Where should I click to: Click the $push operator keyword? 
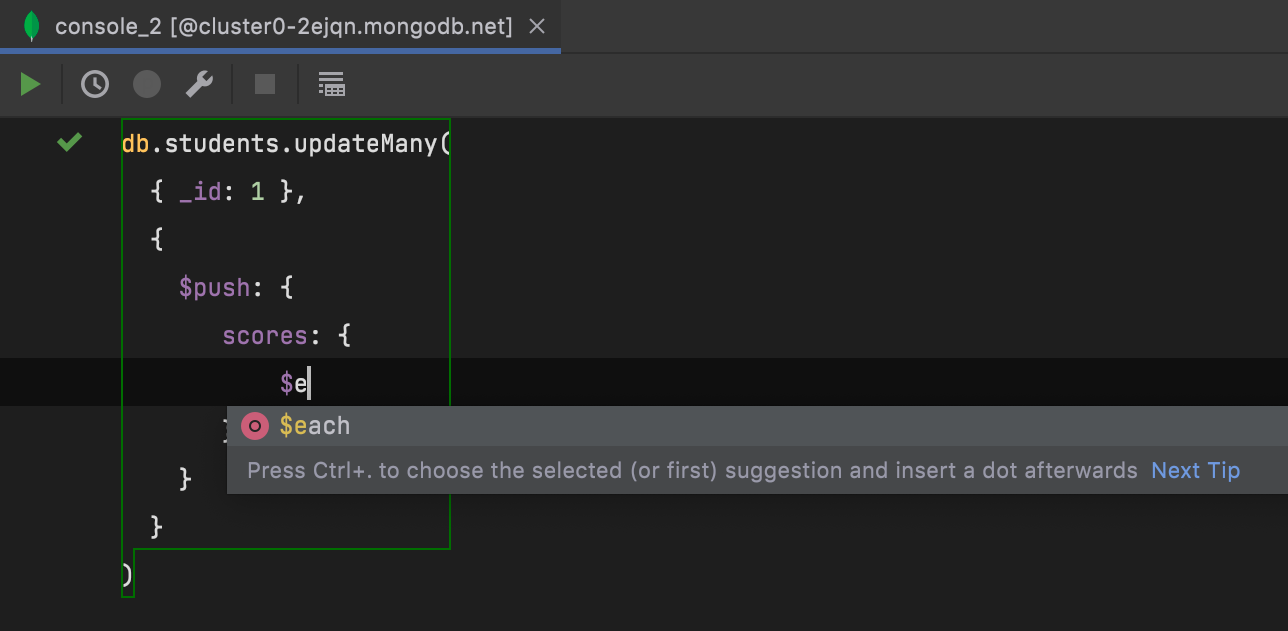pos(214,288)
